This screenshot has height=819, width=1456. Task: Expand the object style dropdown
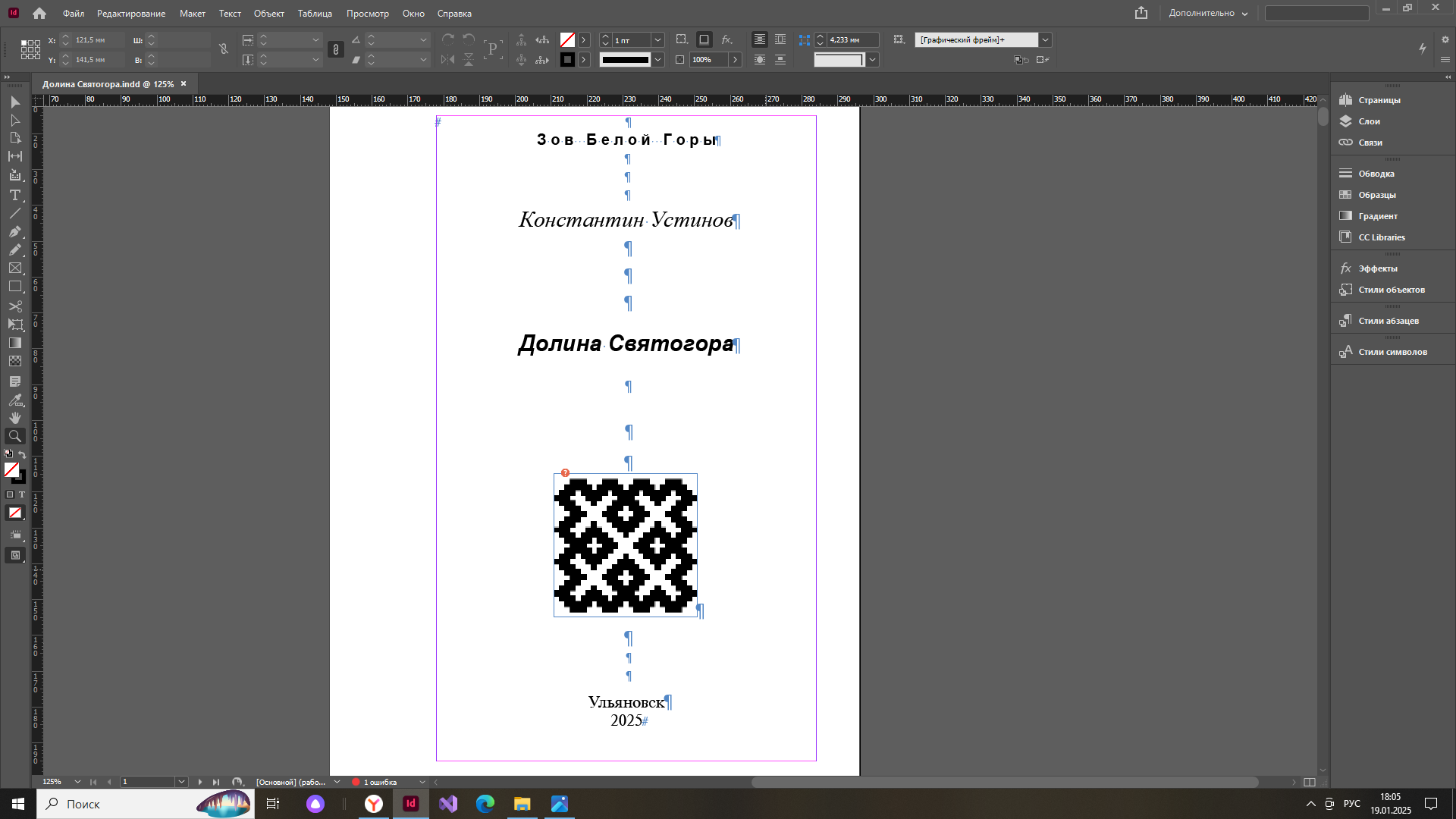[x=1045, y=39]
